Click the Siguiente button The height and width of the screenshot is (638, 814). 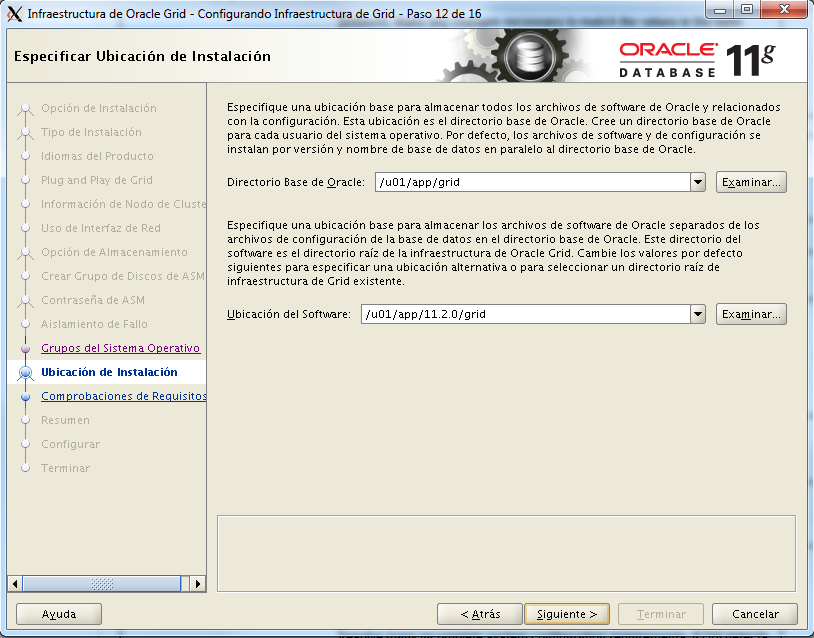[x=567, y=614]
